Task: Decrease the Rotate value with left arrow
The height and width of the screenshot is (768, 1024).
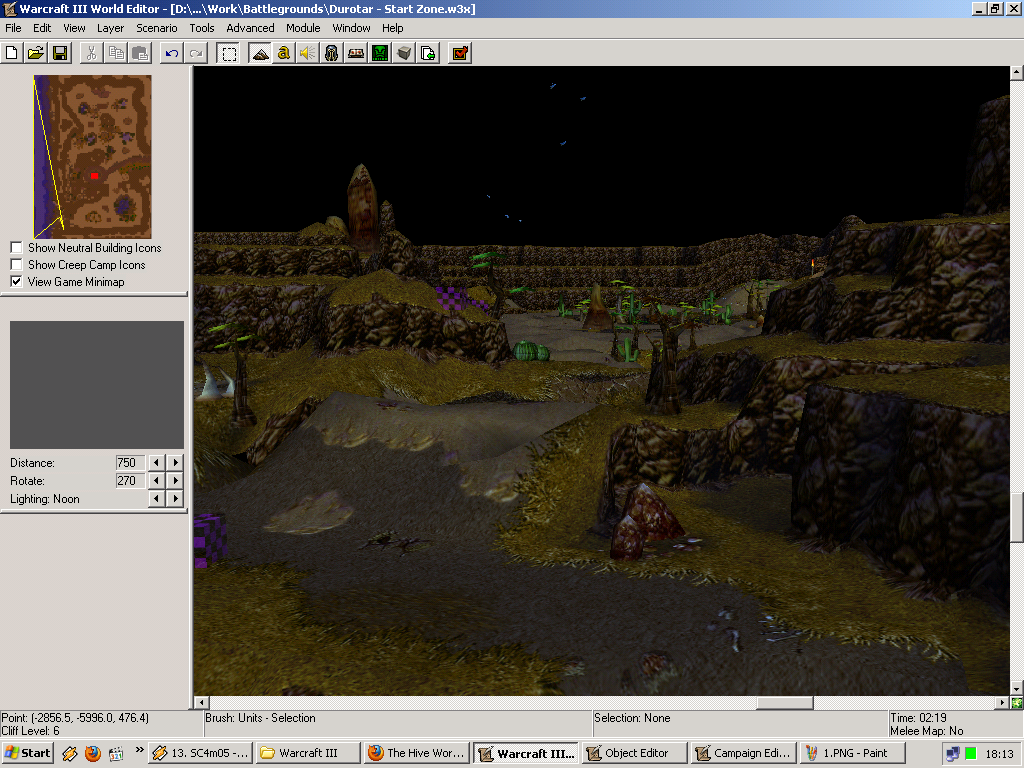Action: point(156,481)
